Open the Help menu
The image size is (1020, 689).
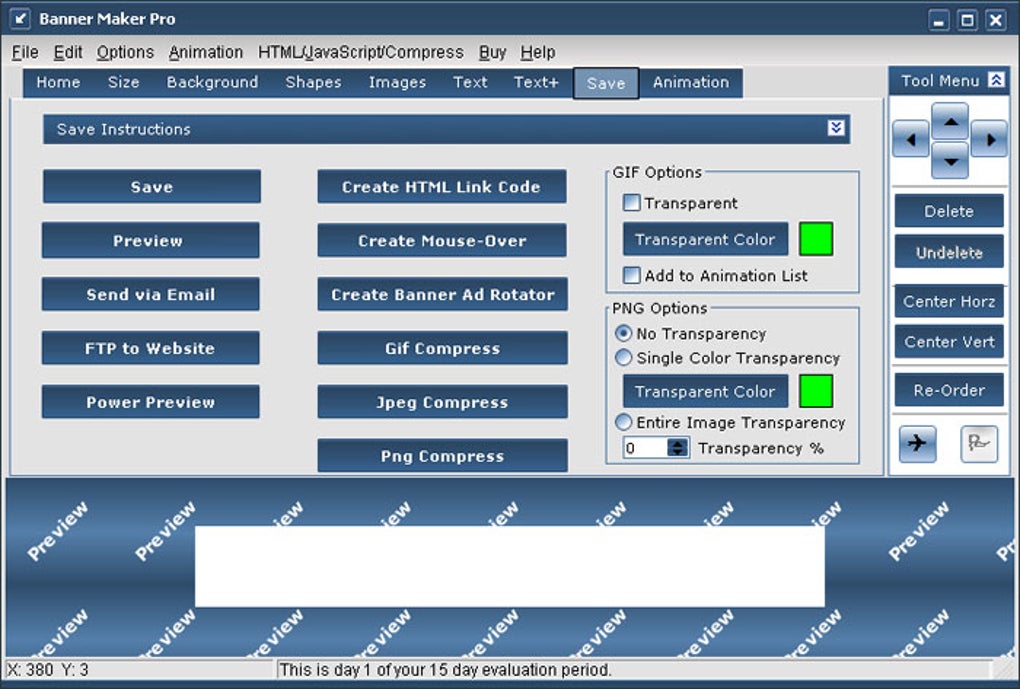(538, 52)
